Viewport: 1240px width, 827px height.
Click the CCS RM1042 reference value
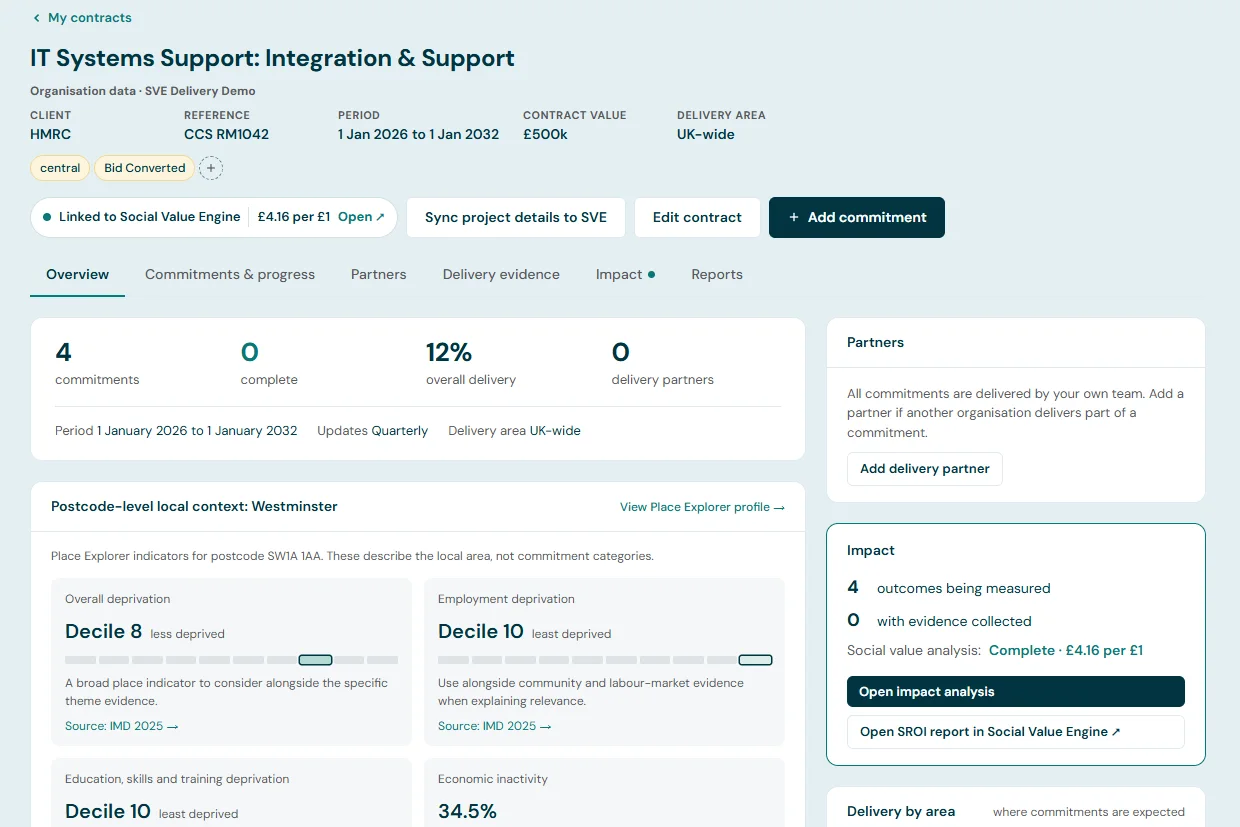(x=226, y=134)
